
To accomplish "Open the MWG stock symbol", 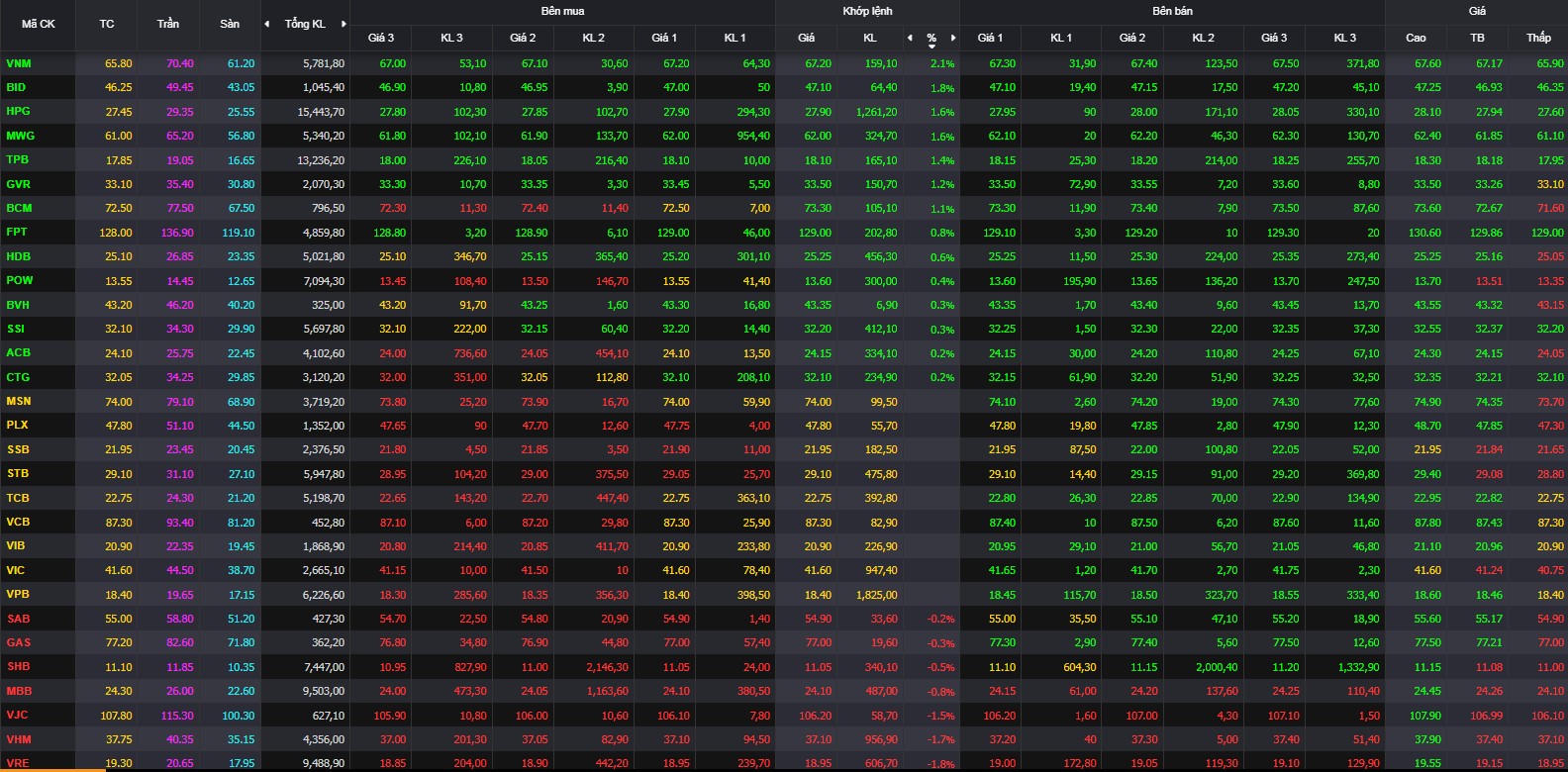I will tap(20, 136).
